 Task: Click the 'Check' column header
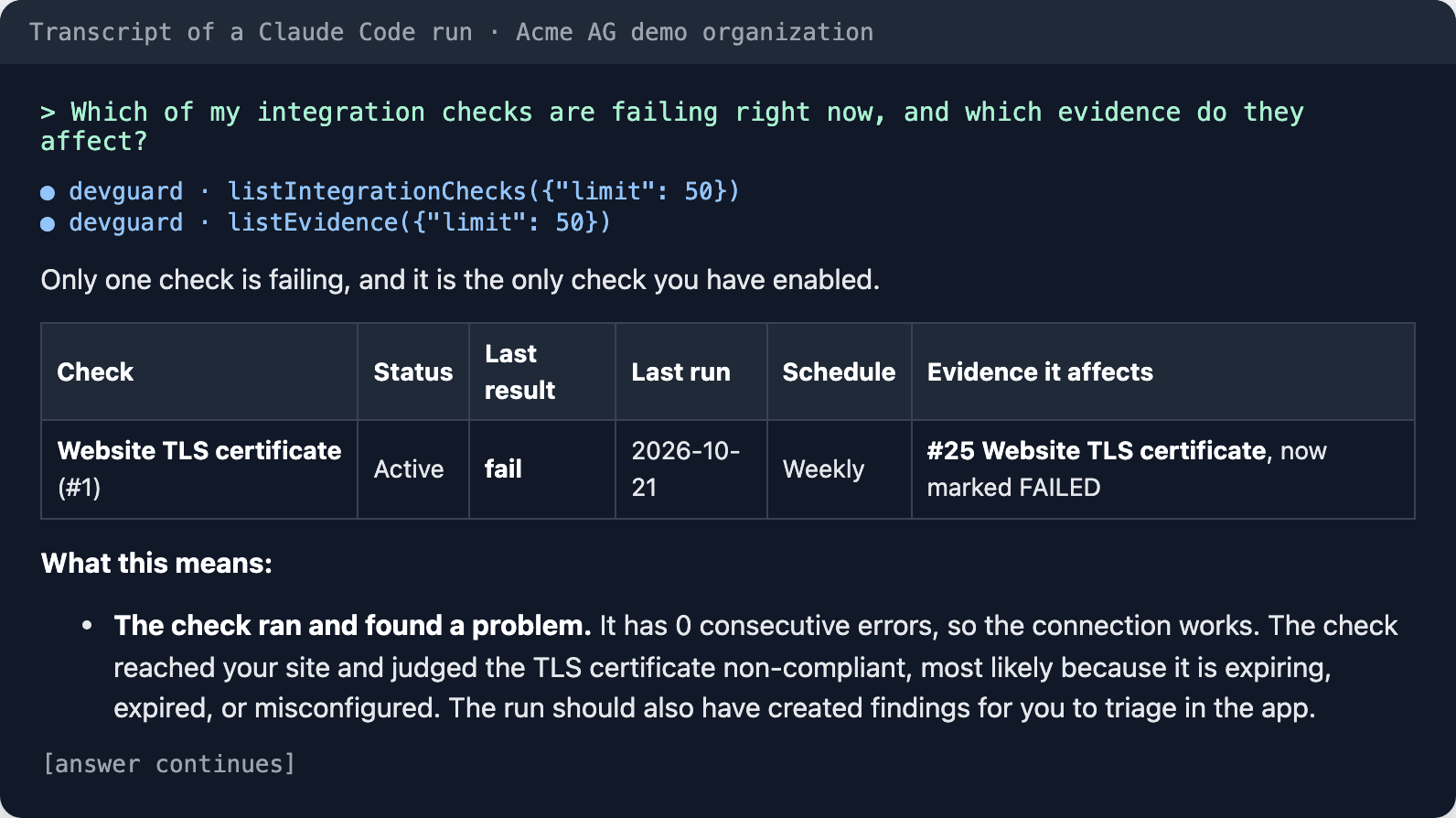pyautogui.click(x=199, y=371)
